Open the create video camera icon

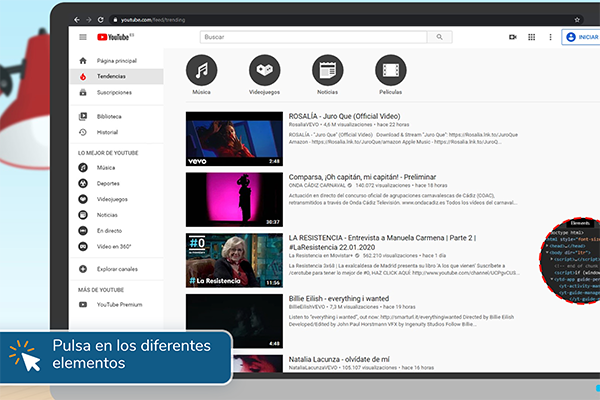pos(513,37)
